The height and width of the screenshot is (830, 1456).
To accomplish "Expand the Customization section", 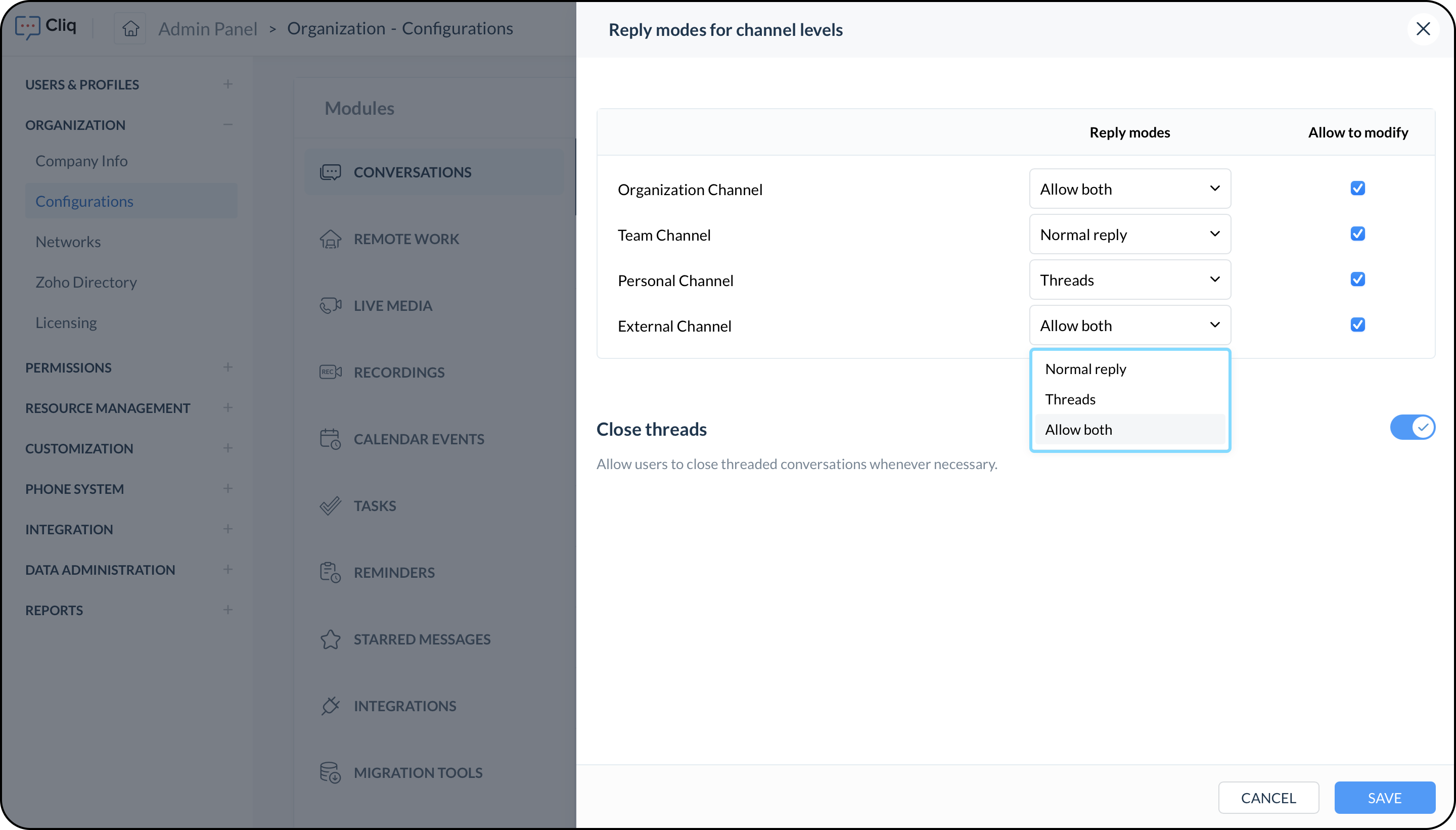I will click(x=227, y=448).
